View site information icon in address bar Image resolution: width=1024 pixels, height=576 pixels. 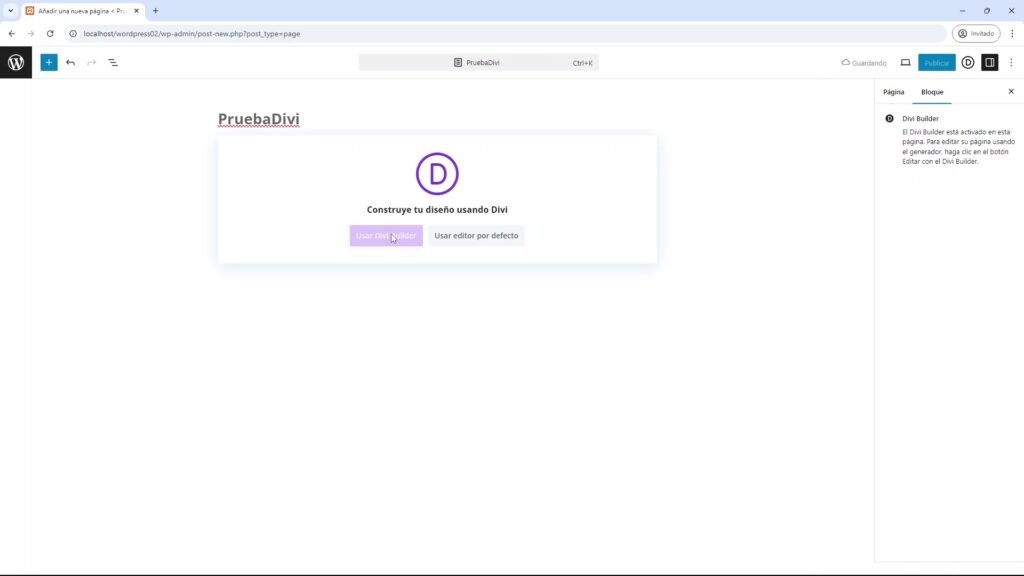(73, 33)
